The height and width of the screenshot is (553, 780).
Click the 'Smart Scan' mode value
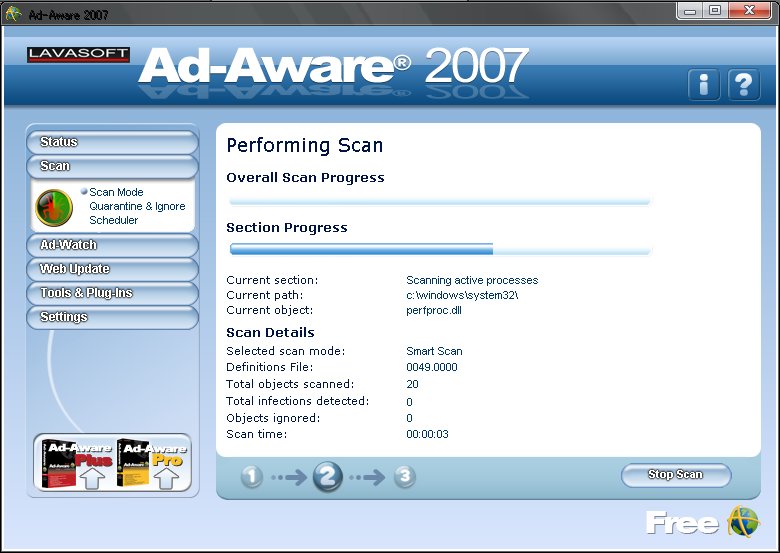434,351
